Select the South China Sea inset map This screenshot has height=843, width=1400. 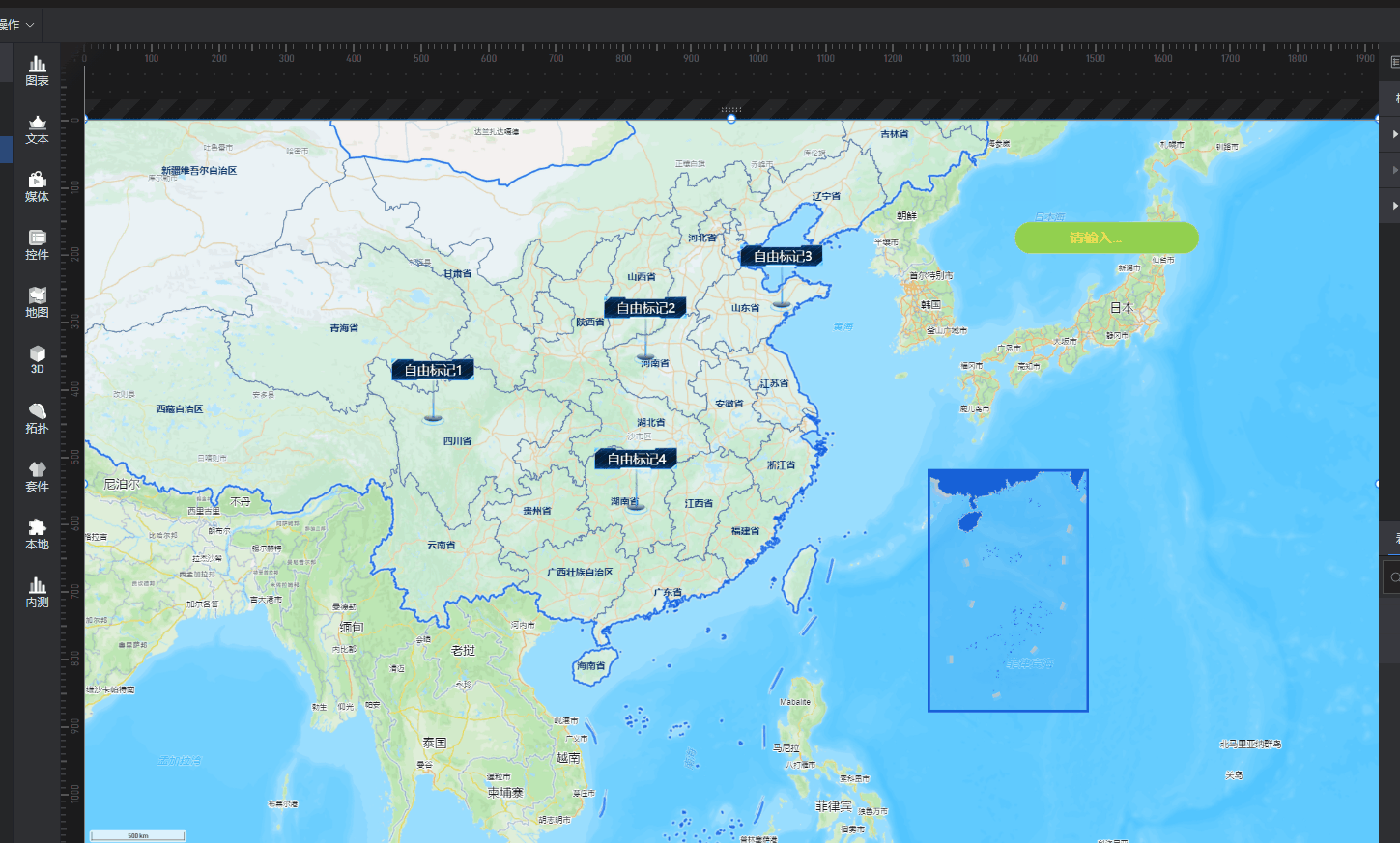click(x=1008, y=591)
